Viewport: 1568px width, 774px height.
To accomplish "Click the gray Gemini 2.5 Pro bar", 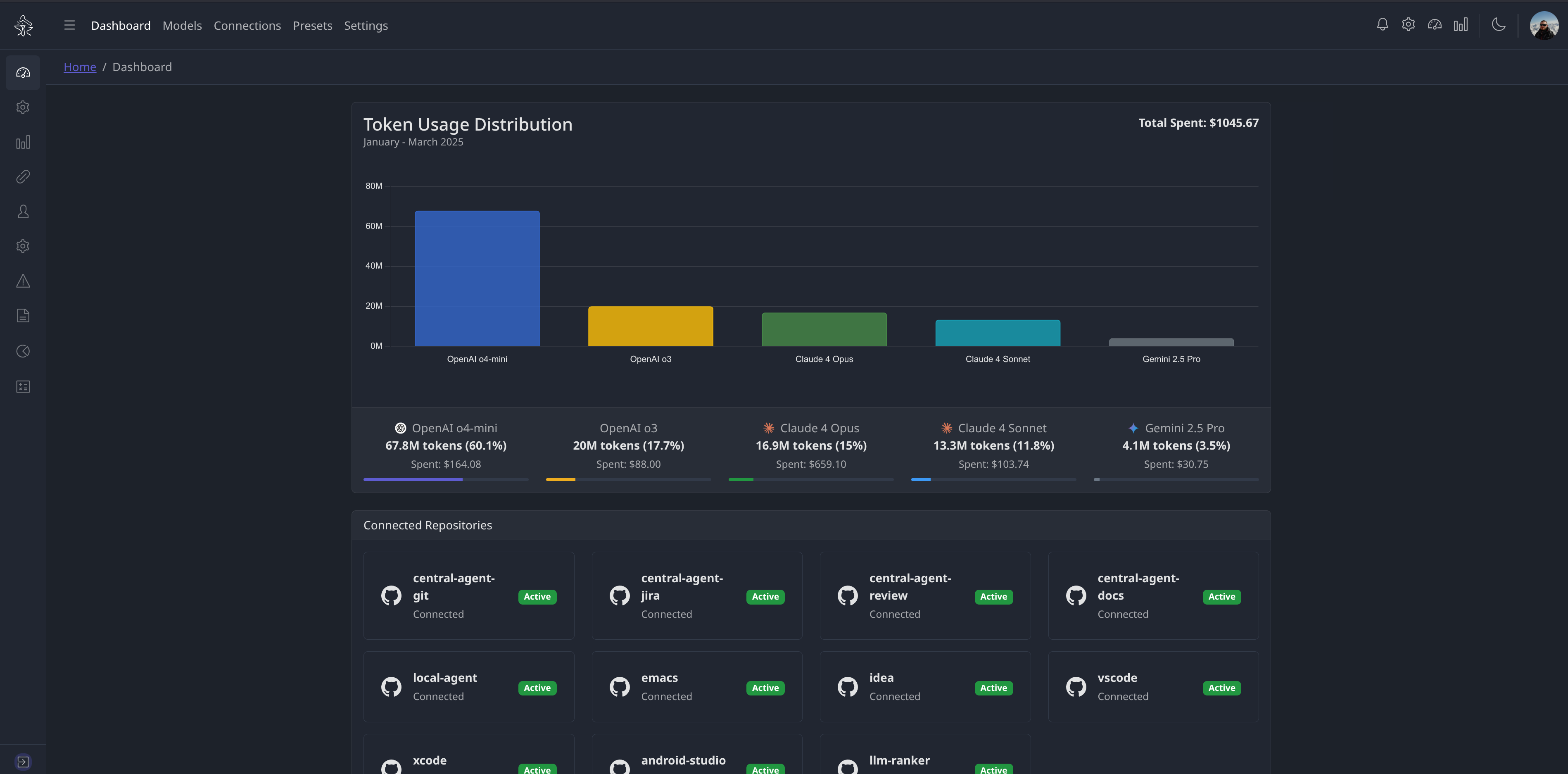I will click(1171, 342).
